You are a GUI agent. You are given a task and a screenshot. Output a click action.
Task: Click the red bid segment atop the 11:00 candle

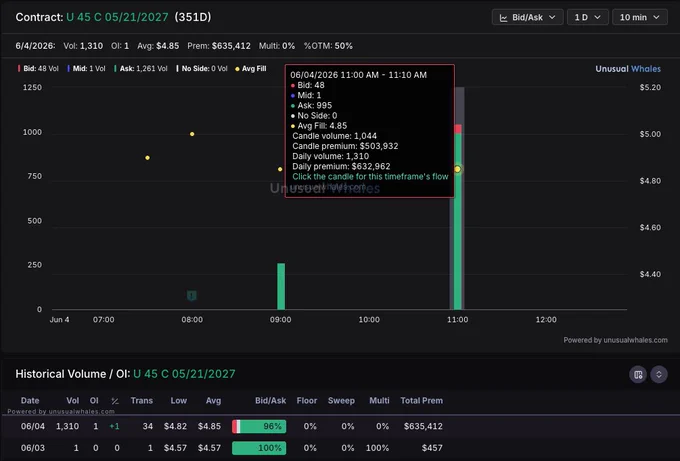pos(458,129)
